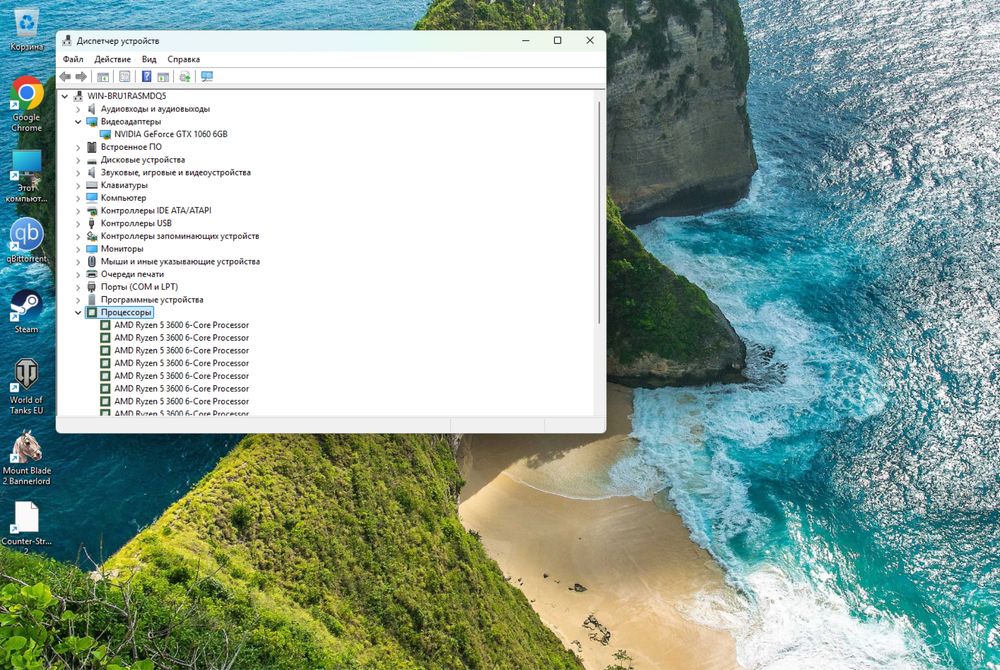Viewport: 1000px width, 670px height.
Task: Select the Очереди печати label
Action: [132, 274]
